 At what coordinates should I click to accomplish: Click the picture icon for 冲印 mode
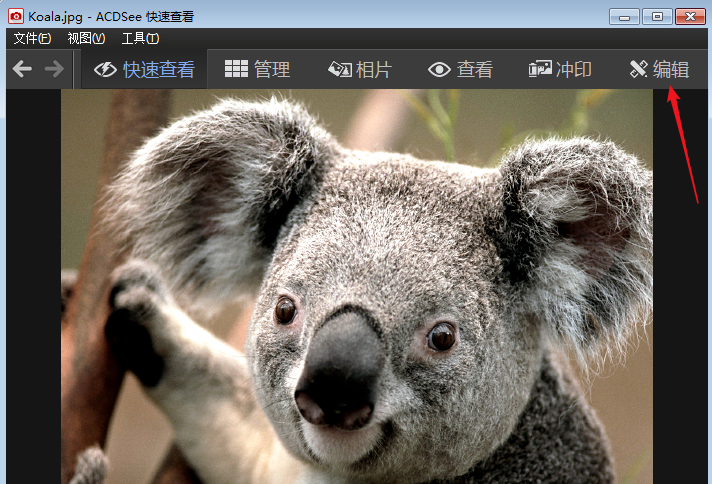pyautogui.click(x=540, y=70)
